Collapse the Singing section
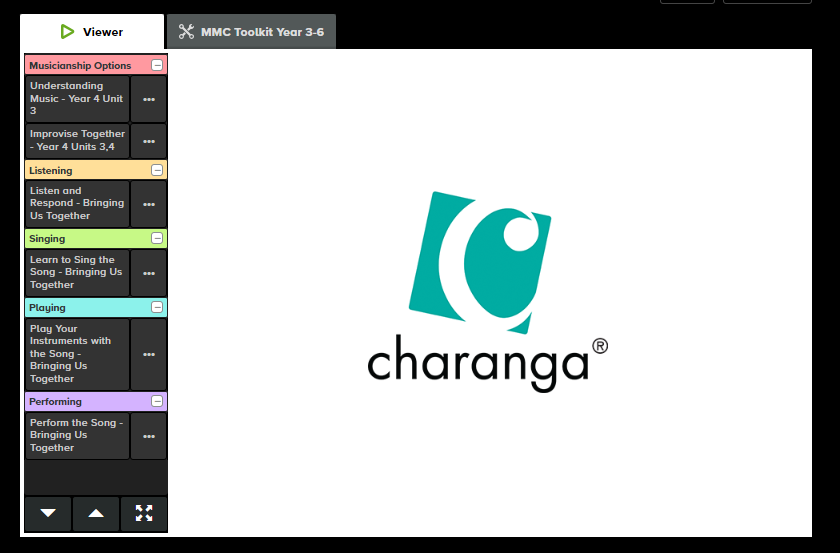This screenshot has width=840, height=553. point(157,238)
